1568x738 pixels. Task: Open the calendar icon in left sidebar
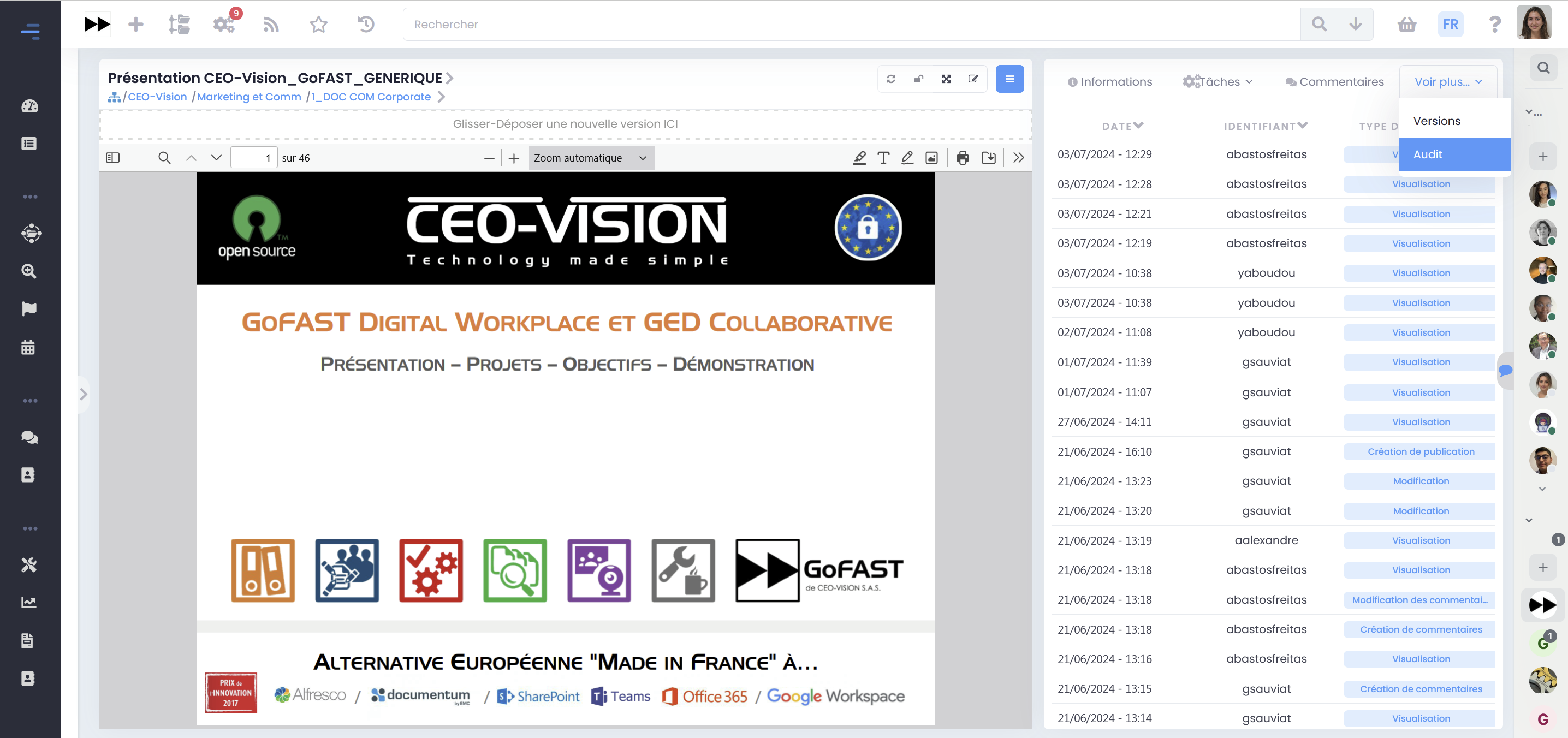point(28,347)
